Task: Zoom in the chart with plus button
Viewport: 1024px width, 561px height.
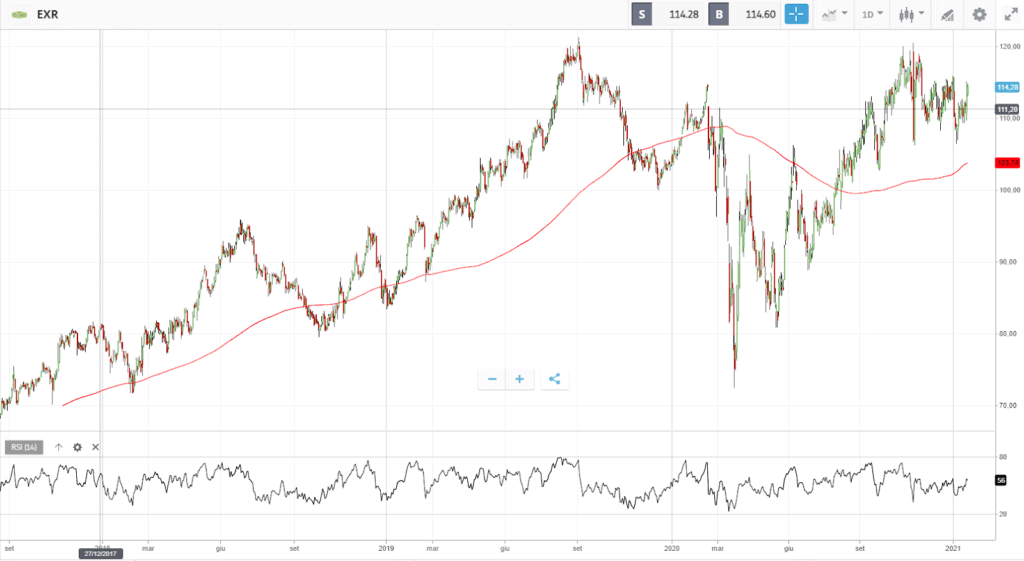Action: tap(519, 379)
